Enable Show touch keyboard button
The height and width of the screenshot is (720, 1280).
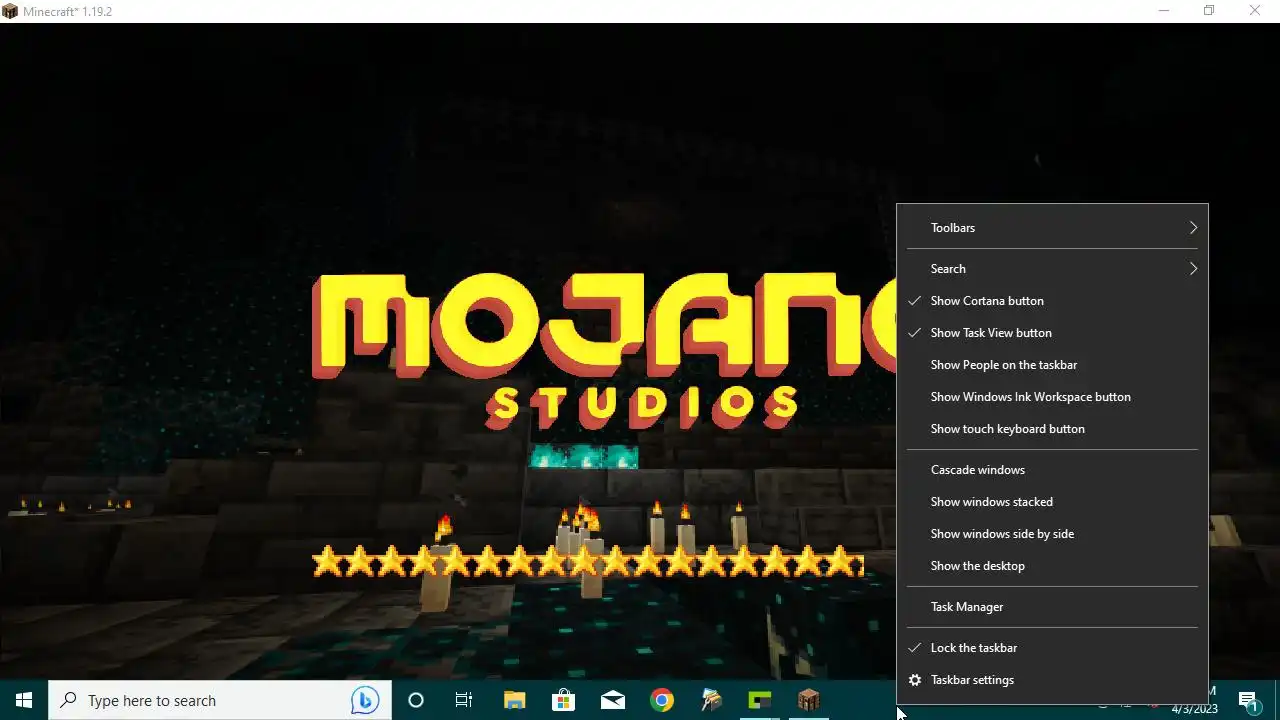(1052, 429)
